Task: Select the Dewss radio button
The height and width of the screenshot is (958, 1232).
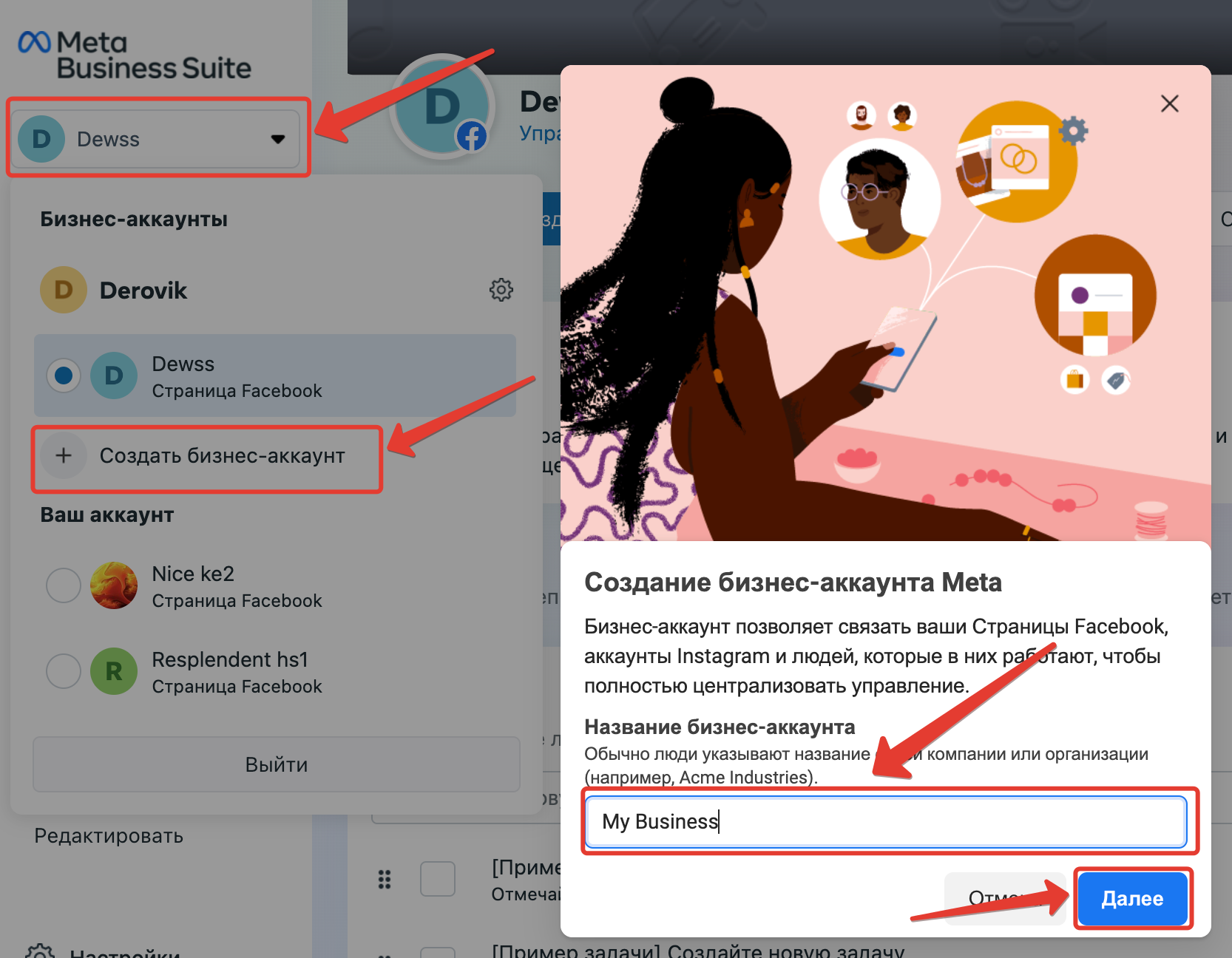Action: click(64, 376)
